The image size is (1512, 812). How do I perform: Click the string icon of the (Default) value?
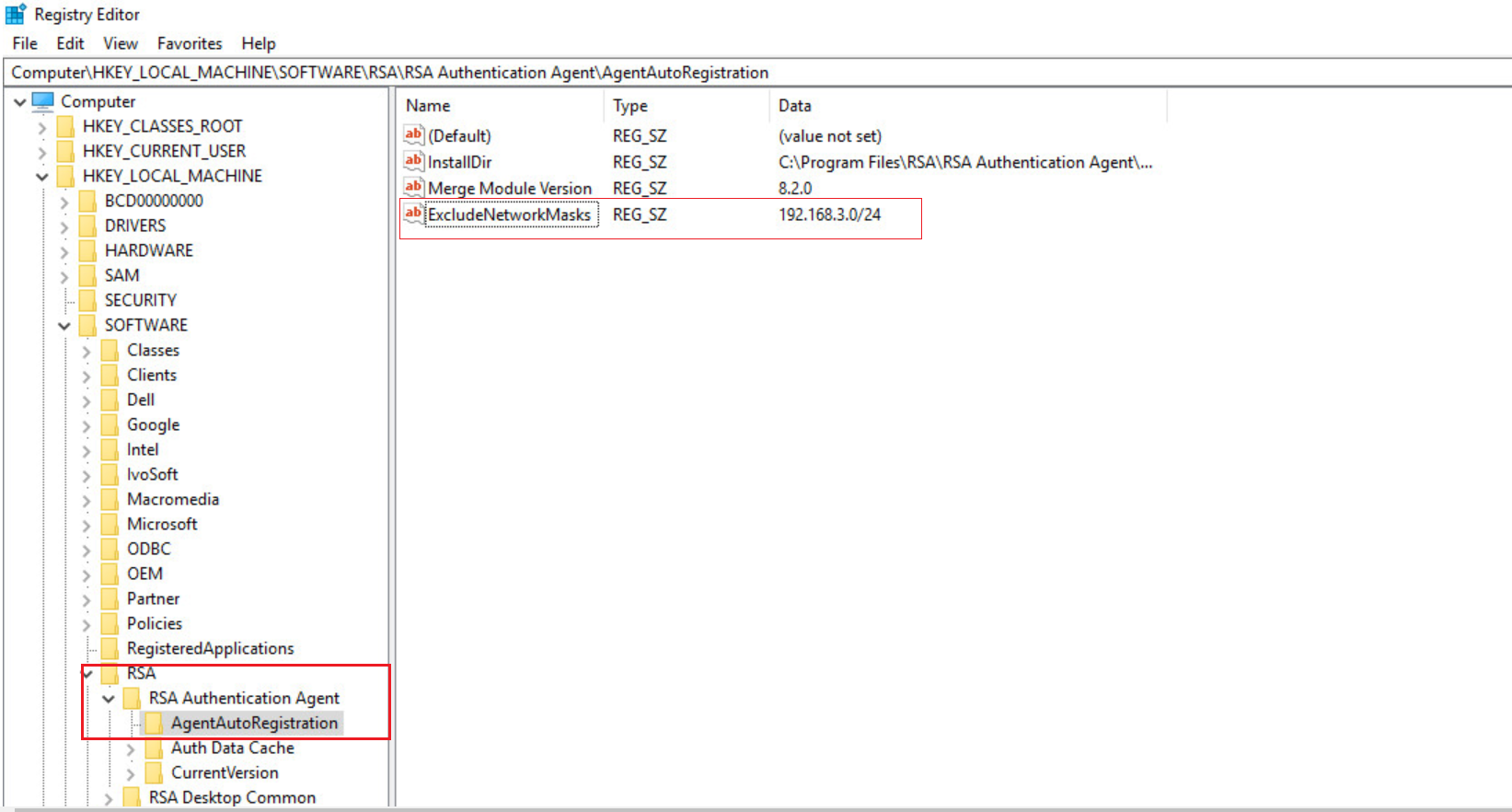coord(414,135)
